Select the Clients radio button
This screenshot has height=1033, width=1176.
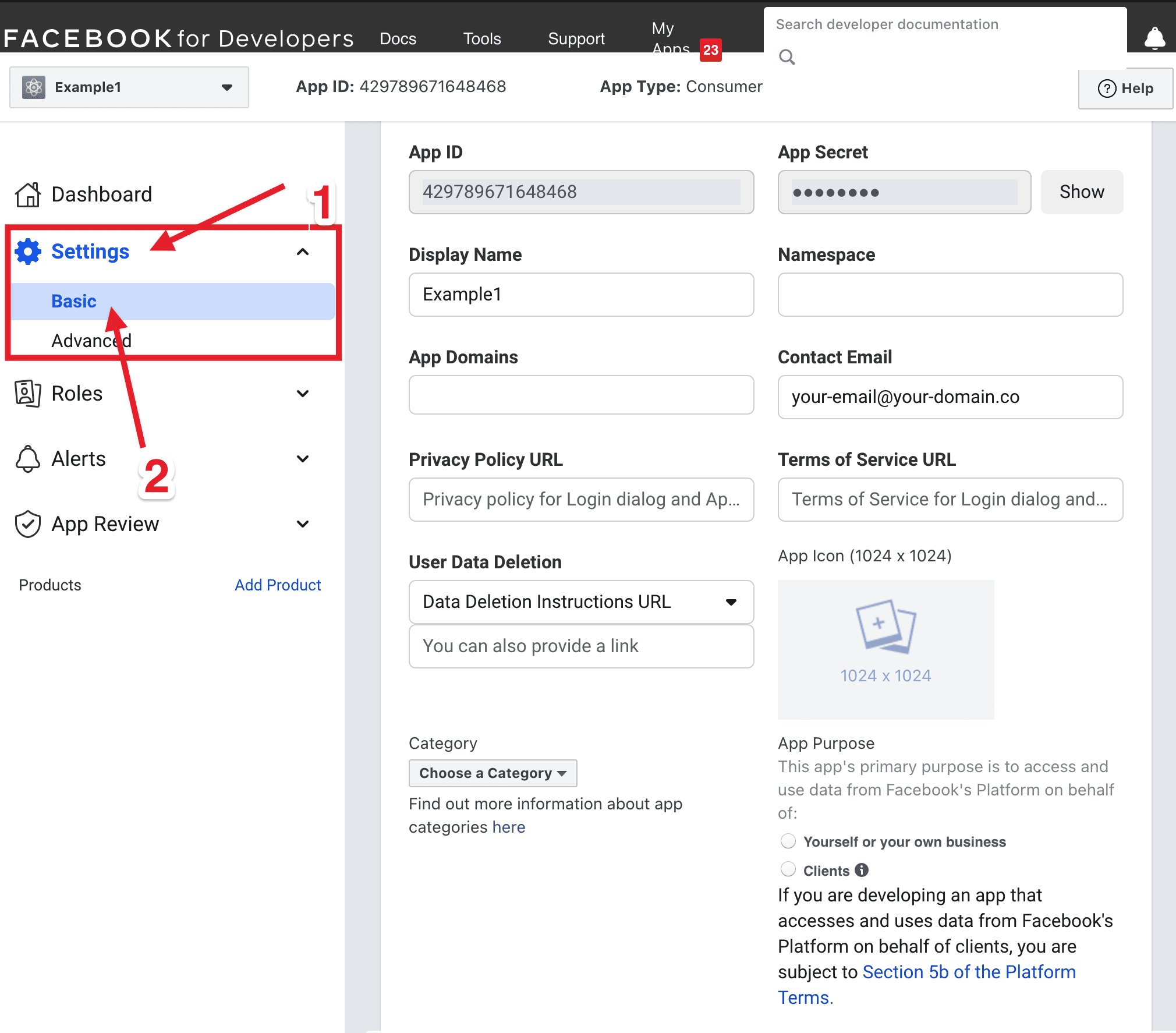pos(788,869)
